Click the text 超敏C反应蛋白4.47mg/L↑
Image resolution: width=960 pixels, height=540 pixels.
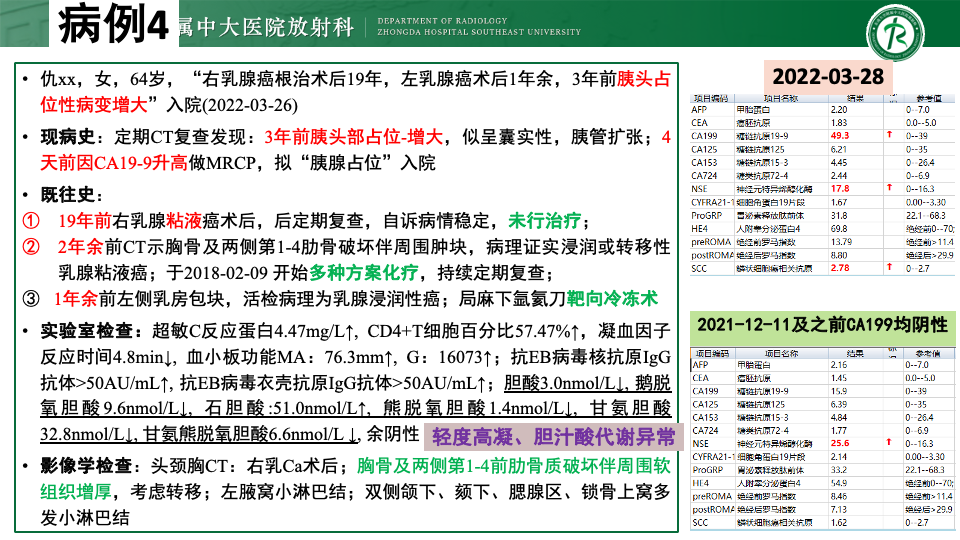tap(253, 331)
